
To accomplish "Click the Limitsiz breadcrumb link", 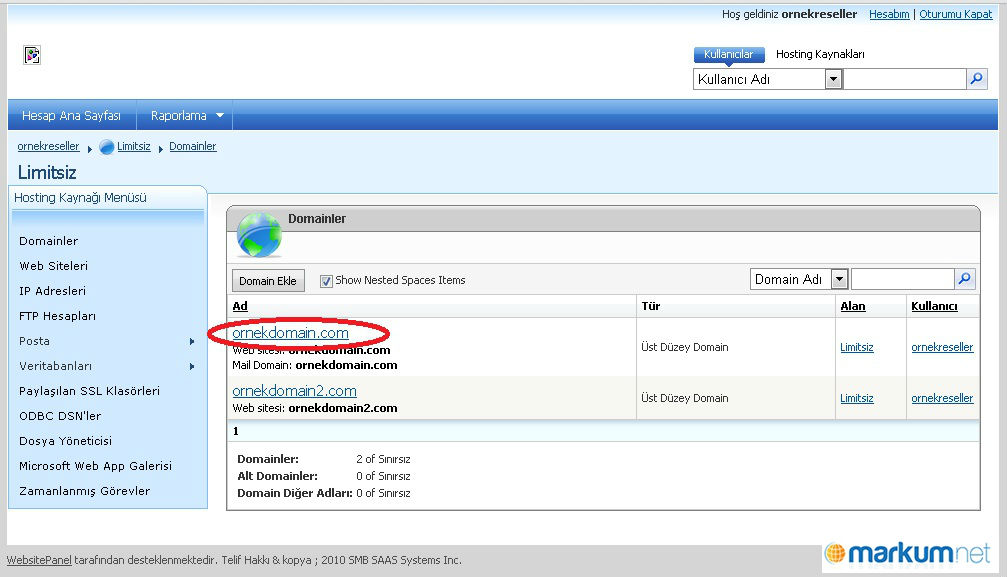I will pyautogui.click(x=134, y=146).
